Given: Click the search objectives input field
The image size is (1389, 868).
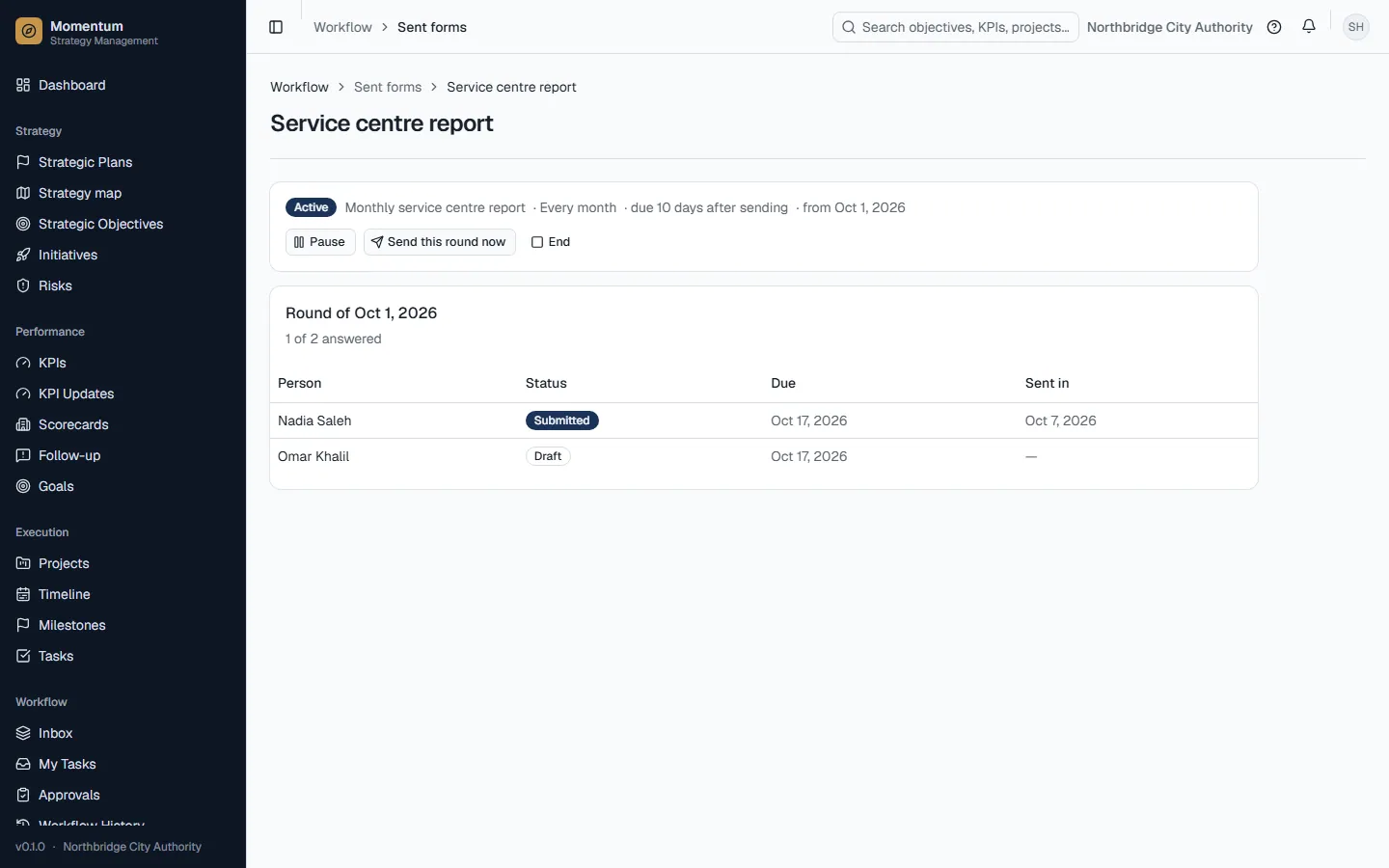Looking at the screenshot, I should 955,27.
